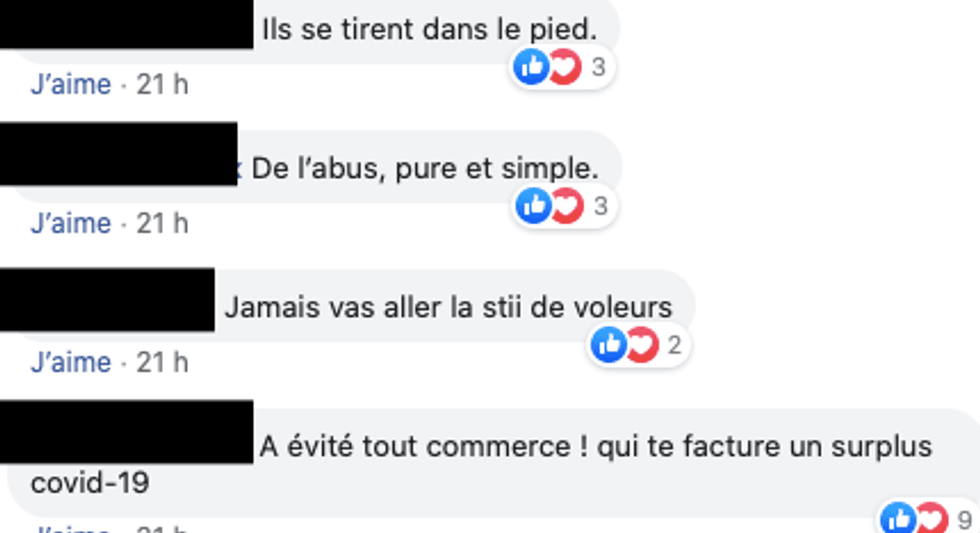This screenshot has width=980, height=533.
Task: Like the "Ils se tirent dans le pied" comment via J'aime
Action: 71,84
